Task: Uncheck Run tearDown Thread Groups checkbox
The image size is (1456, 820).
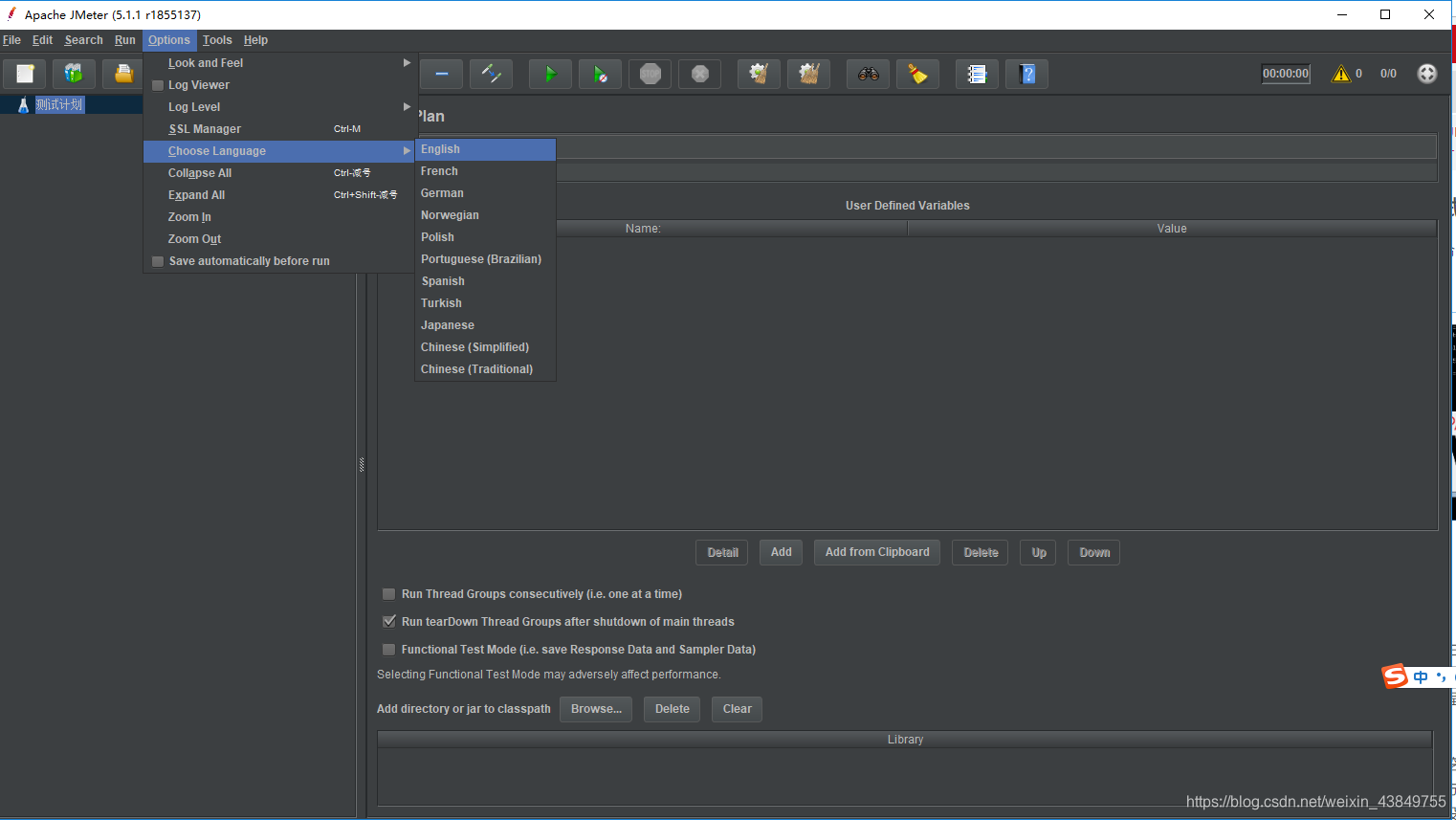Action: 389,622
